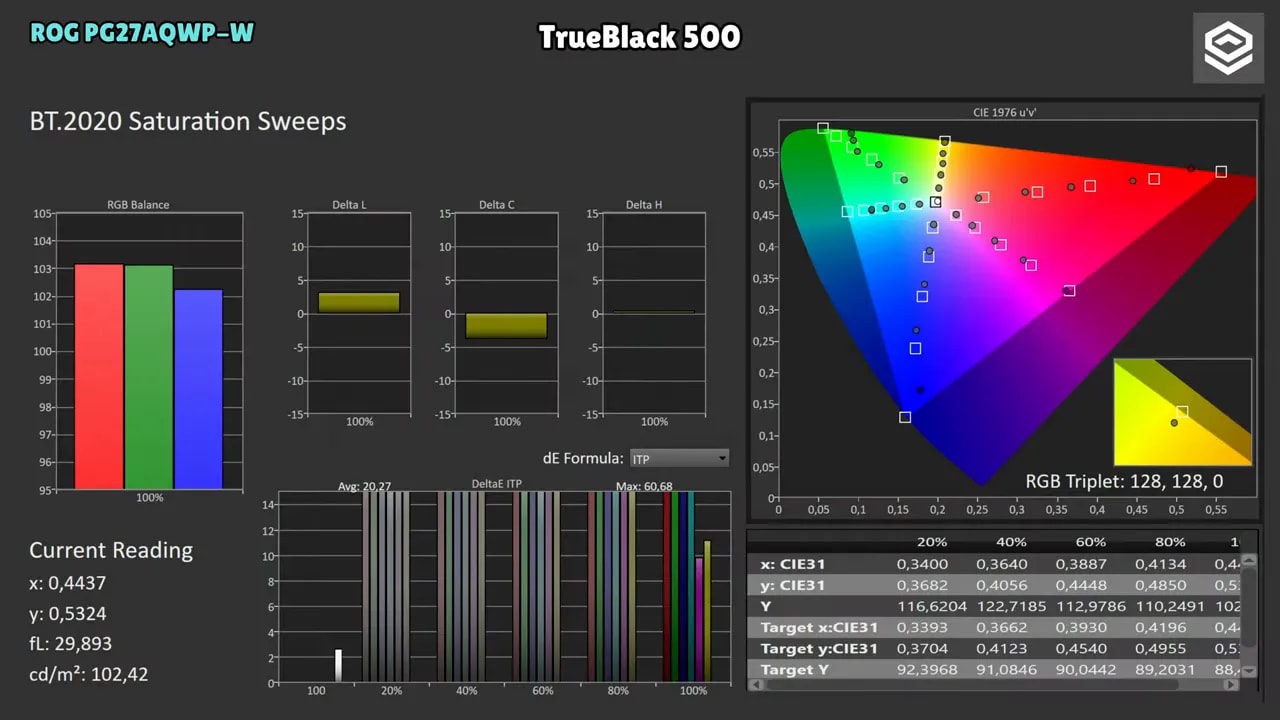
Task: Click the blue bar in RGB Balance
Action: coord(198,390)
